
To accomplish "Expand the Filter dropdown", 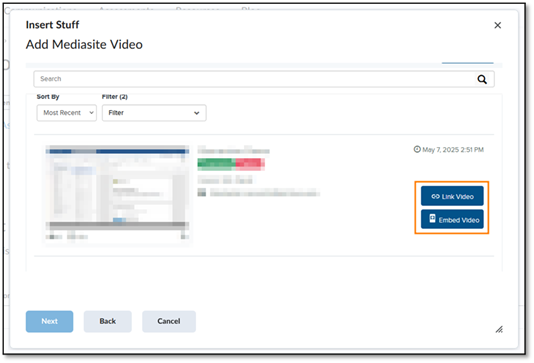I will [x=154, y=113].
